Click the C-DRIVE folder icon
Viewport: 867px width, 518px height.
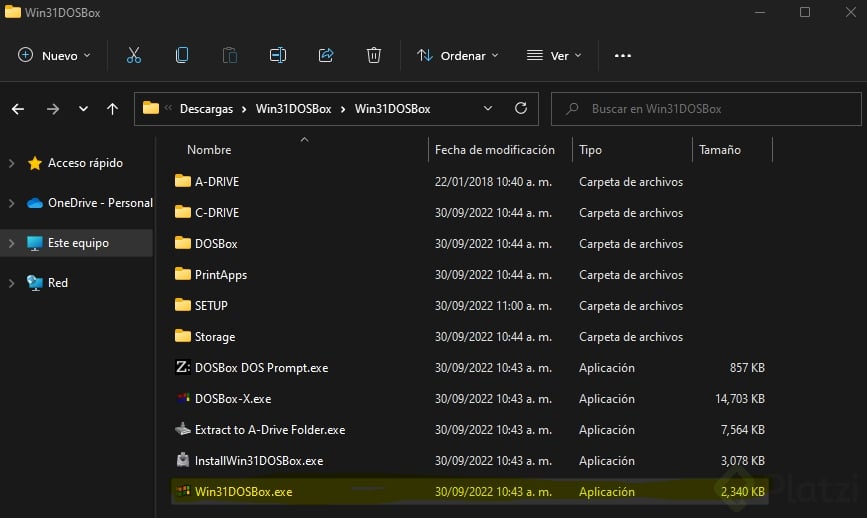[x=182, y=212]
